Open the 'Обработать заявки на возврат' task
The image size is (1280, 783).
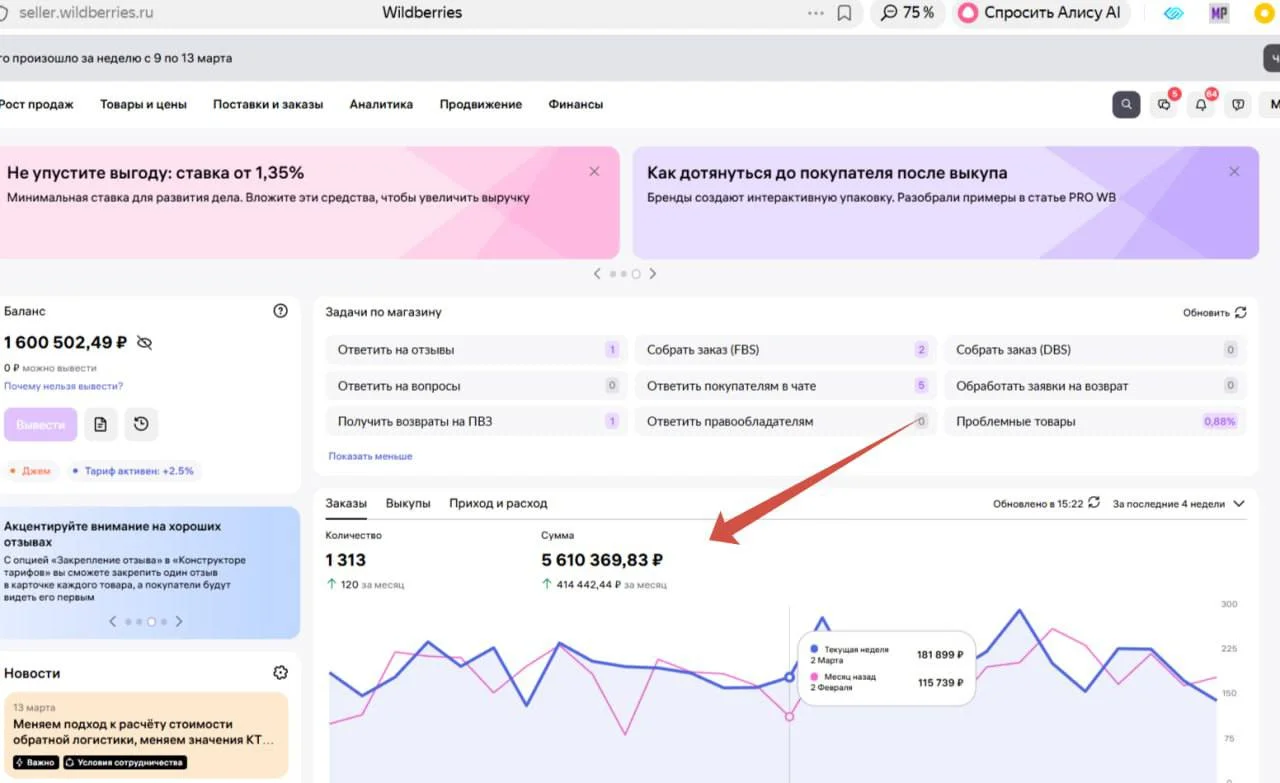click(1095, 385)
